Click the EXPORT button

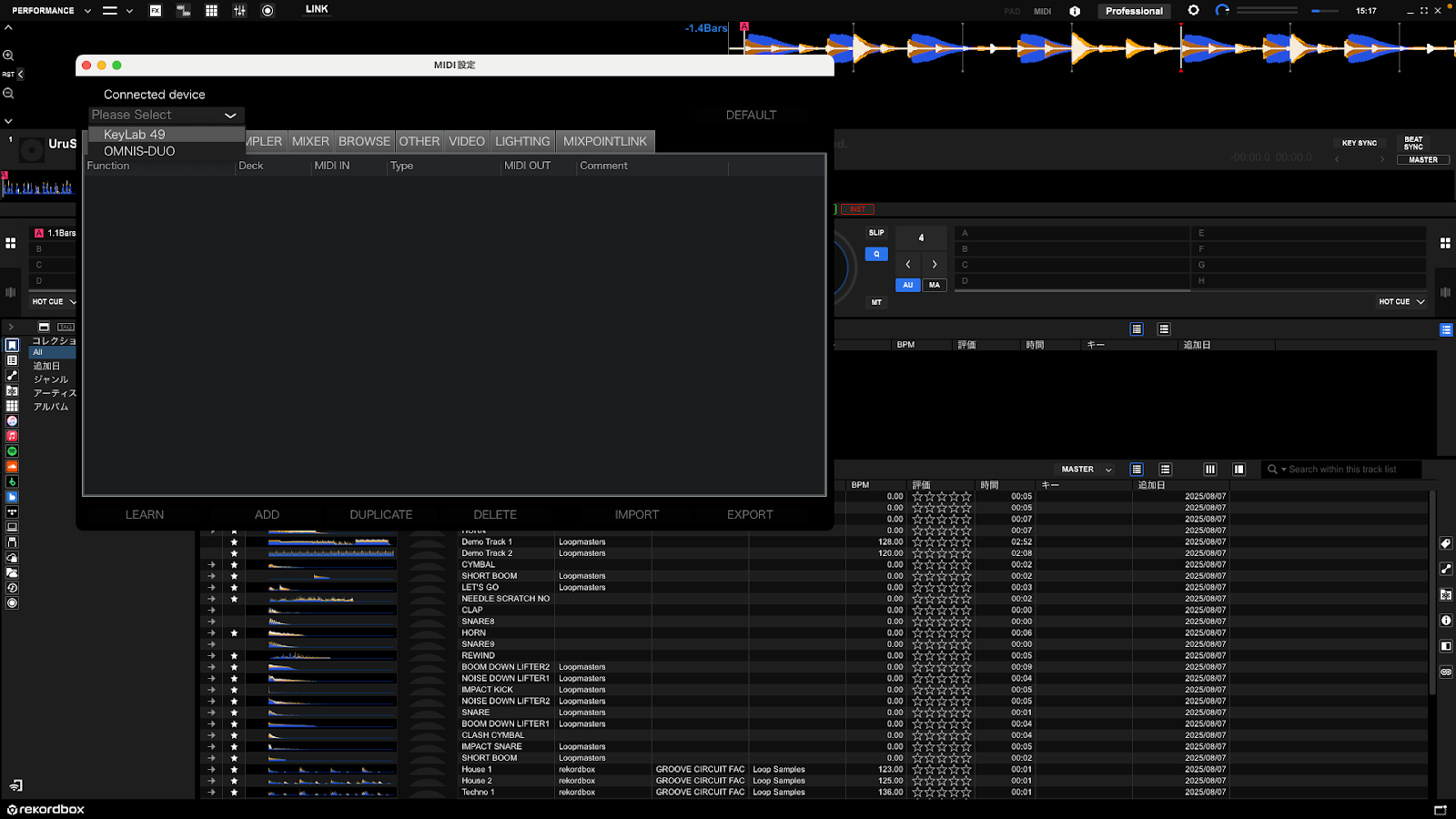[x=750, y=515]
